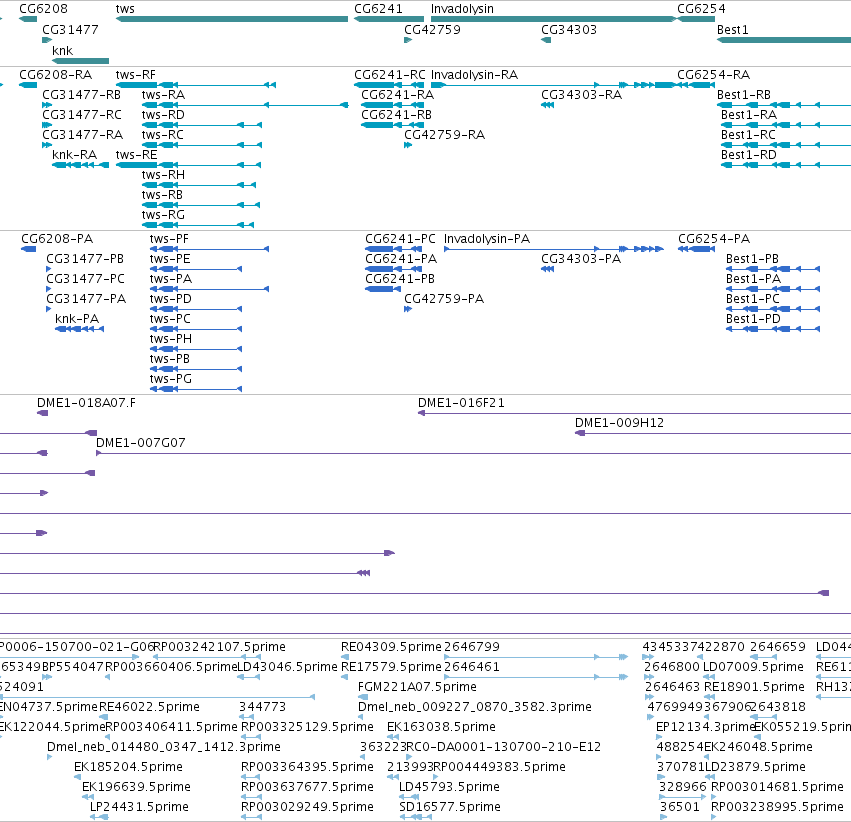Click the CG42759 gene label
The width and height of the screenshot is (851, 822).
tap(433, 29)
